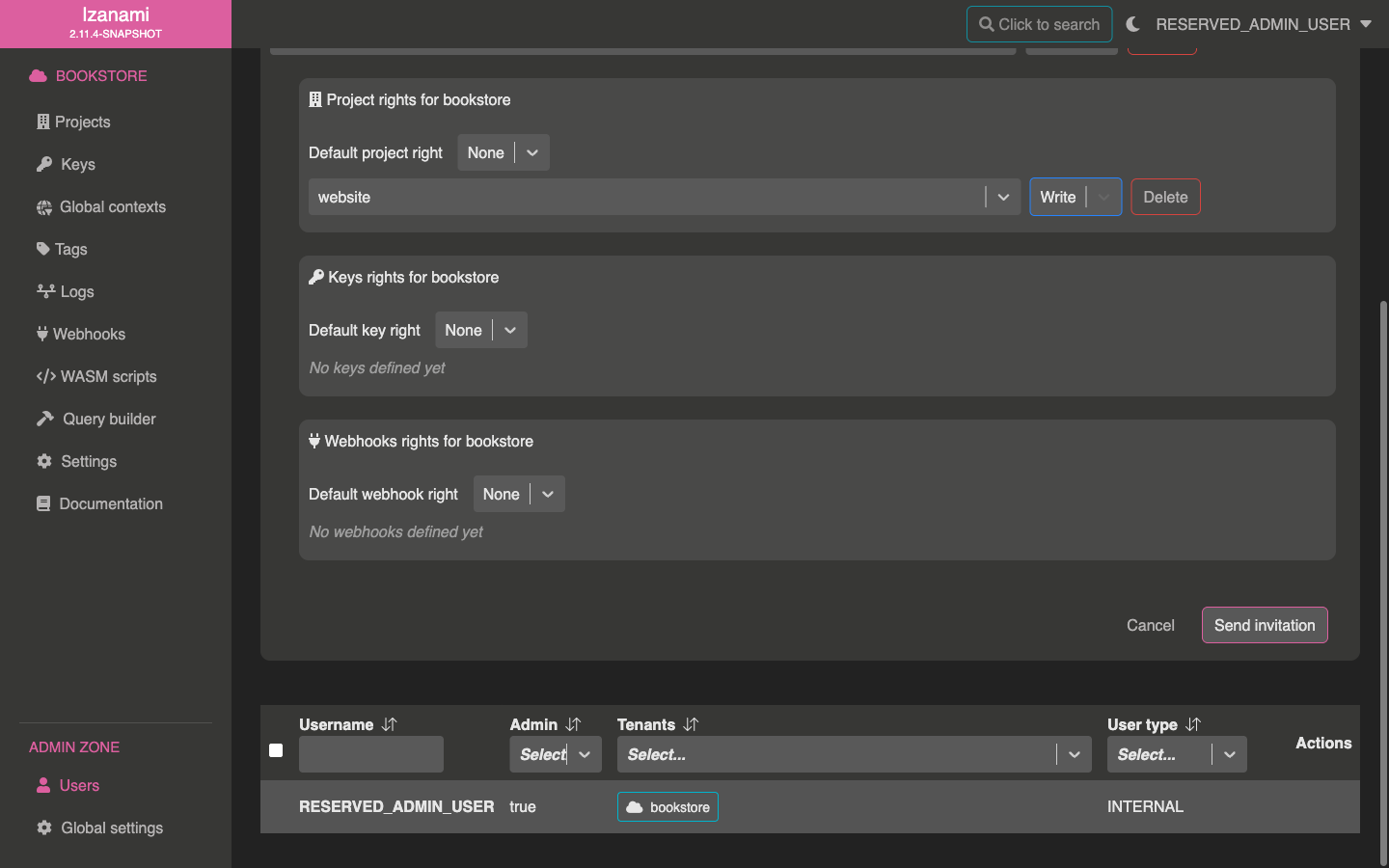This screenshot has width=1389, height=868.
Task: Sort table by User type icon
Action: [1193, 724]
